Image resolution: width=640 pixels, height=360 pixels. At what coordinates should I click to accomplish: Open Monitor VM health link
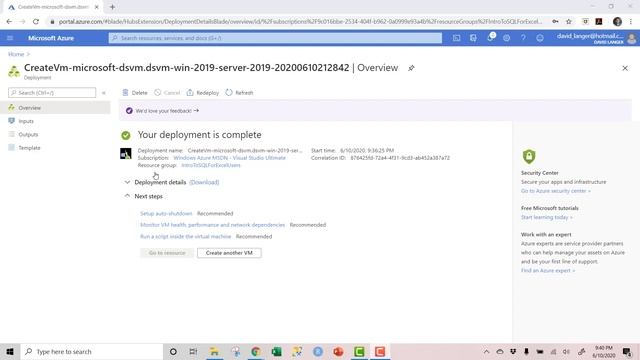click(x=212, y=225)
